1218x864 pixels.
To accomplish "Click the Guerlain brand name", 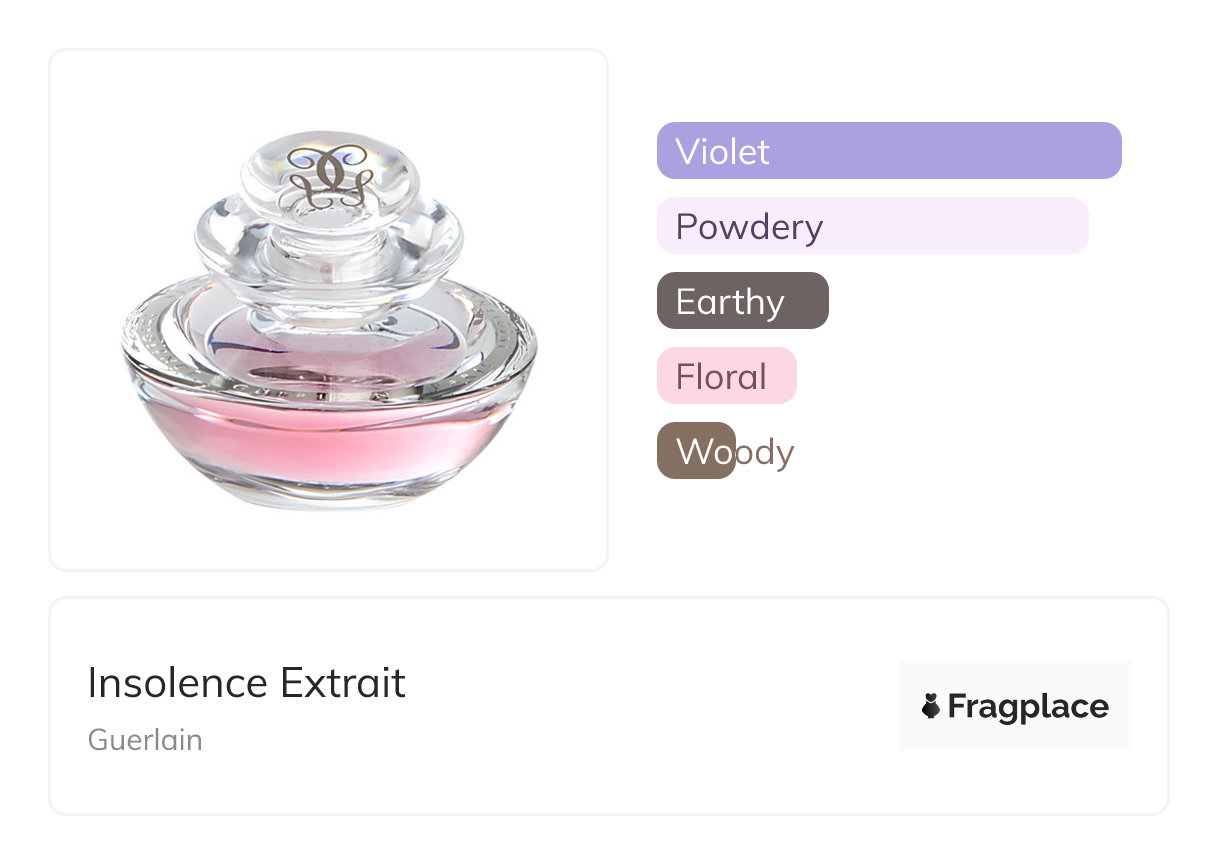I will point(145,740).
